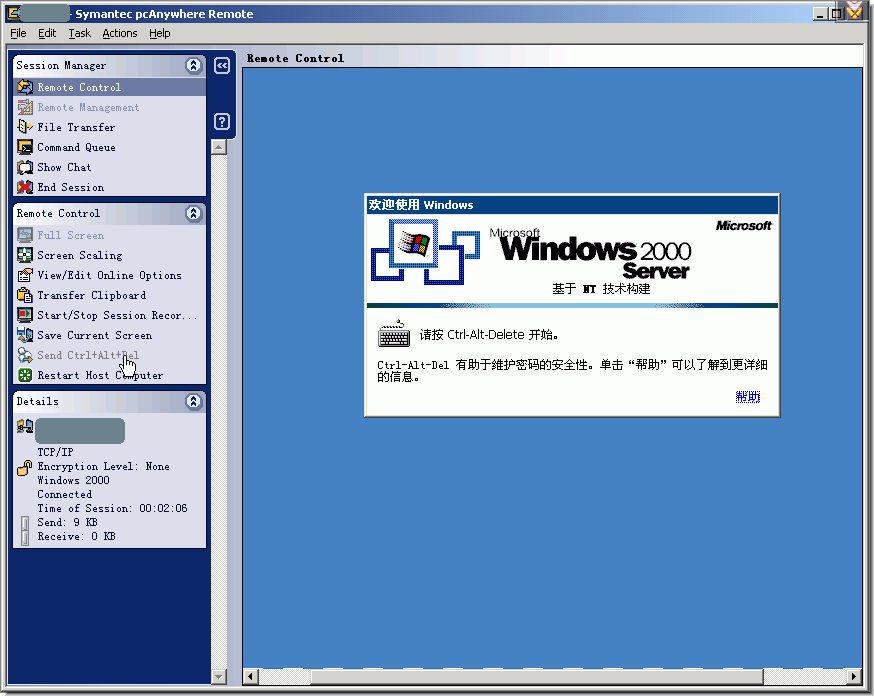
Task: Start/Stop Session Recording
Action: 117,315
